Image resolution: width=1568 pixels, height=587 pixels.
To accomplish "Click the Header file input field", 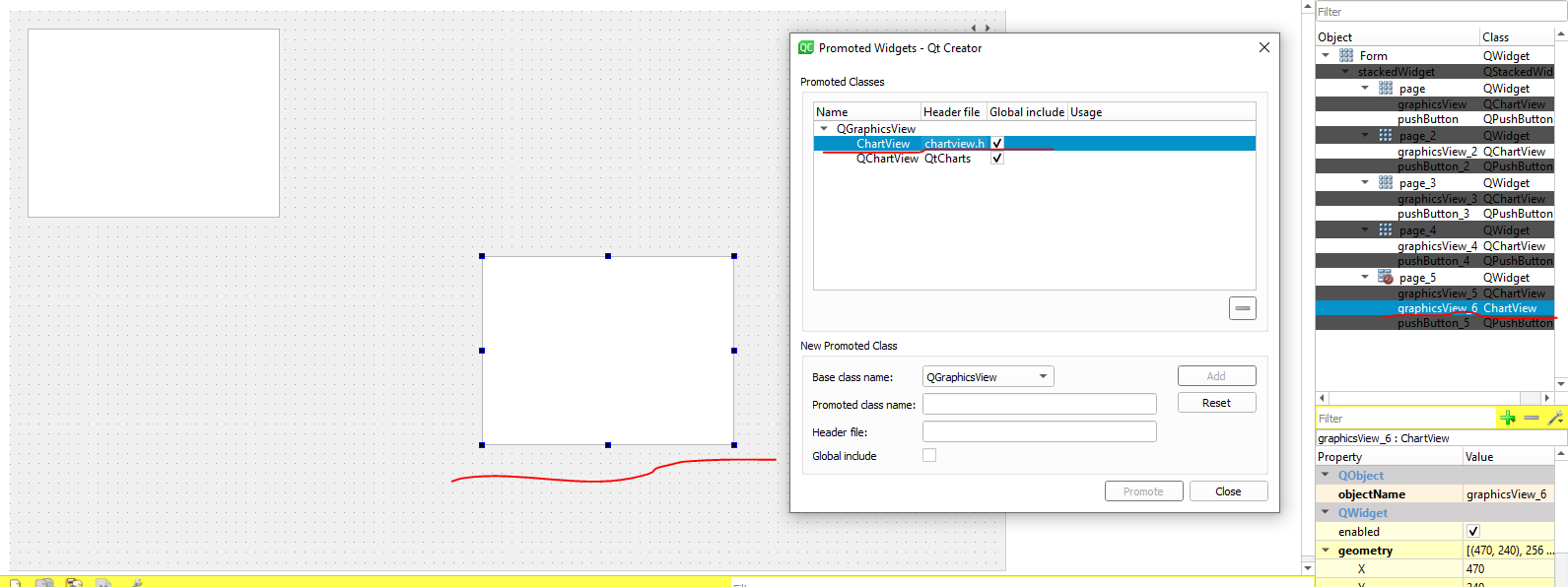I will tap(1039, 431).
